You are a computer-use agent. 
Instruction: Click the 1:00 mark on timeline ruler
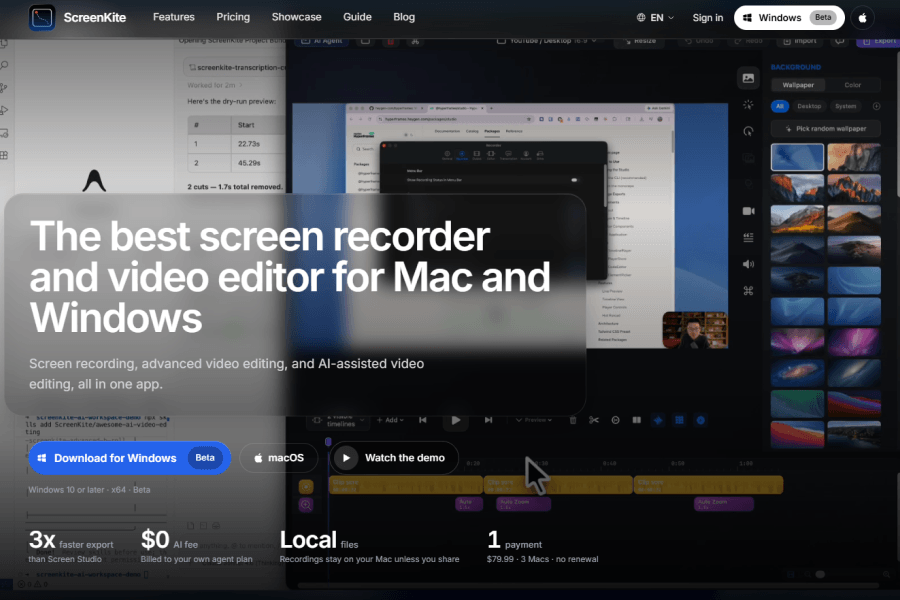(x=746, y=463)
